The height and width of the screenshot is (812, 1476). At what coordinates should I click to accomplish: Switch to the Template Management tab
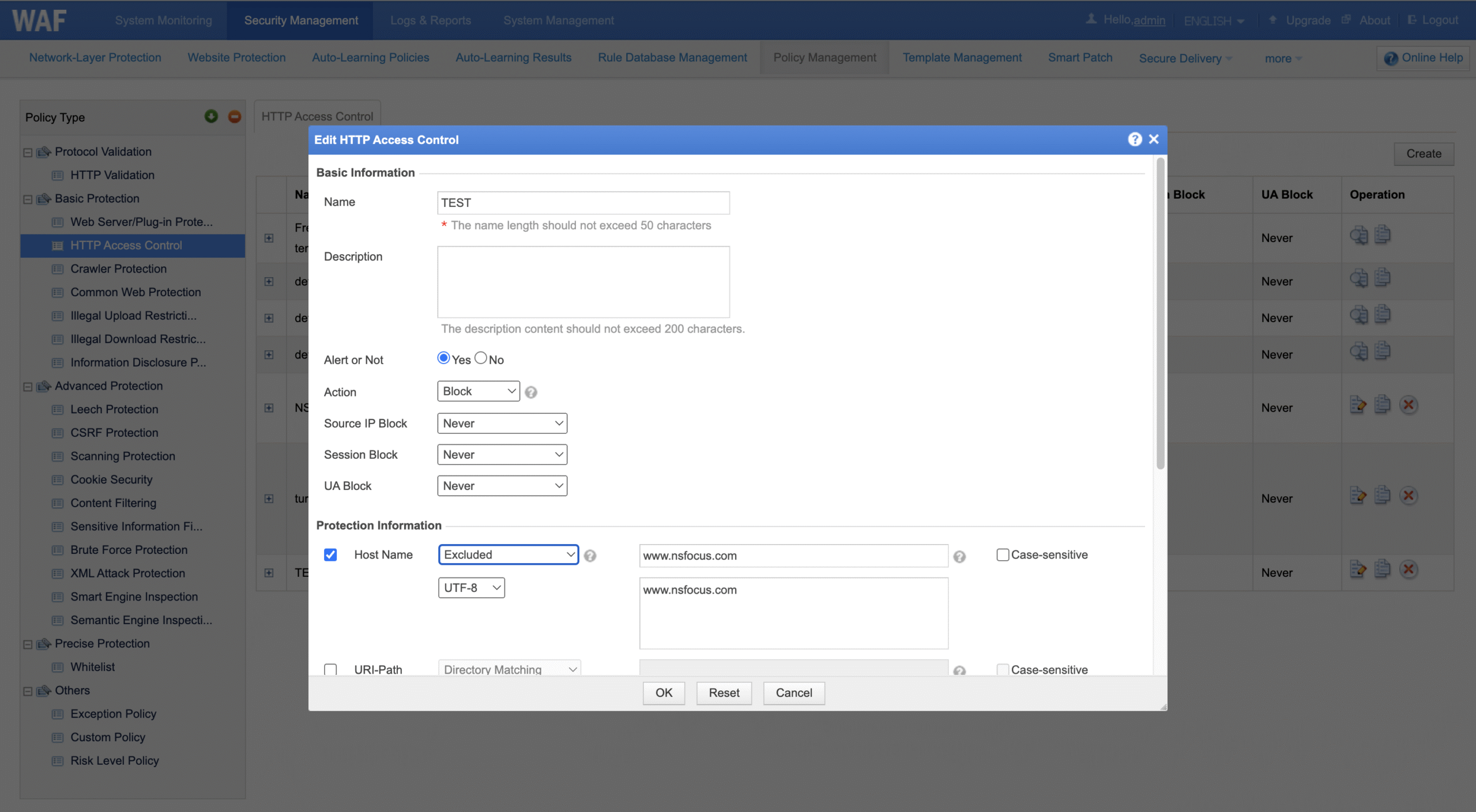point(962,58)
